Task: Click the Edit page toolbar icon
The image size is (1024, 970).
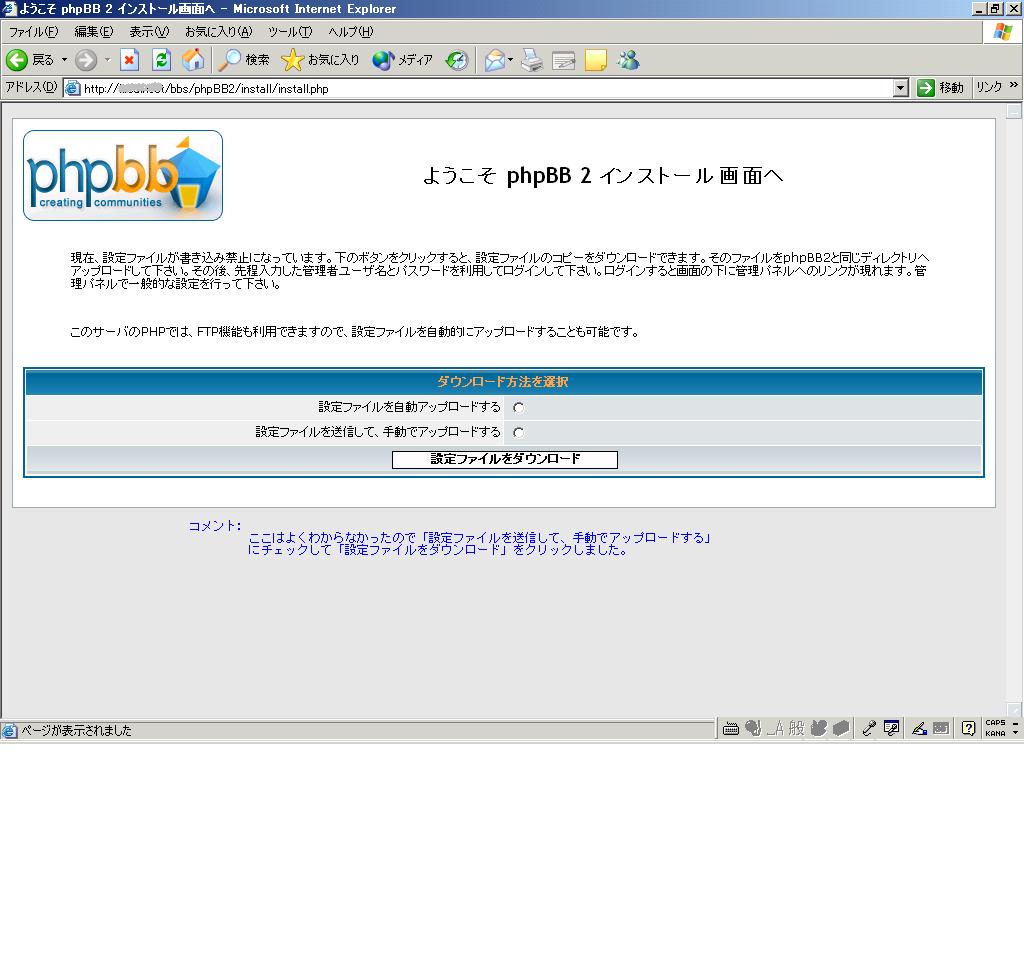Action: 564,60
